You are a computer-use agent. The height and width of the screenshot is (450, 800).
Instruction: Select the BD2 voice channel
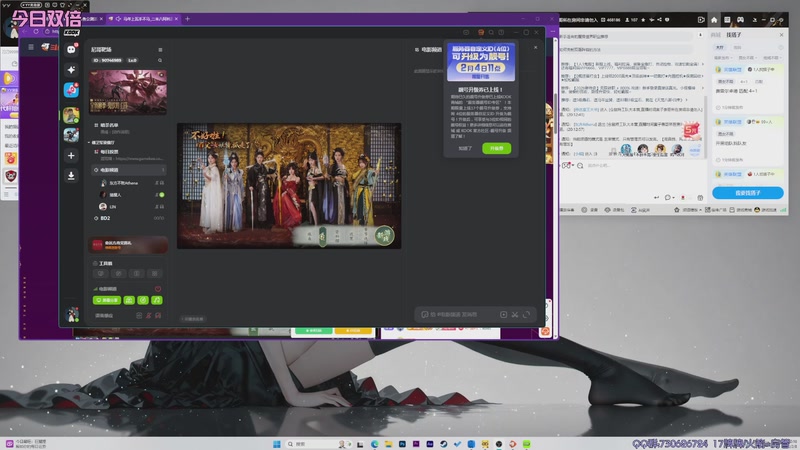[129, 218]
